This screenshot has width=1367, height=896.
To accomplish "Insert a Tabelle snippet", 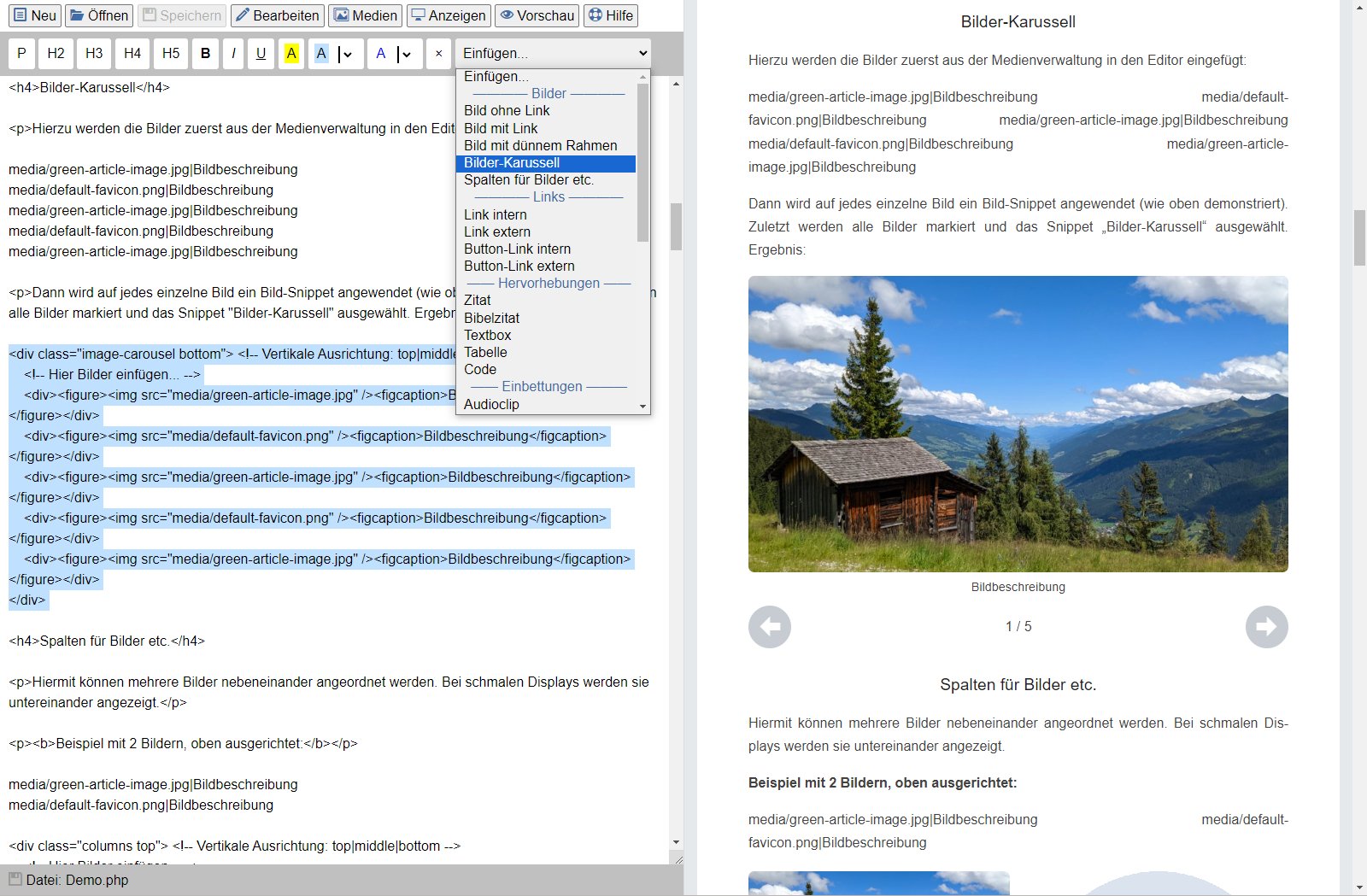I will (546, 352).
